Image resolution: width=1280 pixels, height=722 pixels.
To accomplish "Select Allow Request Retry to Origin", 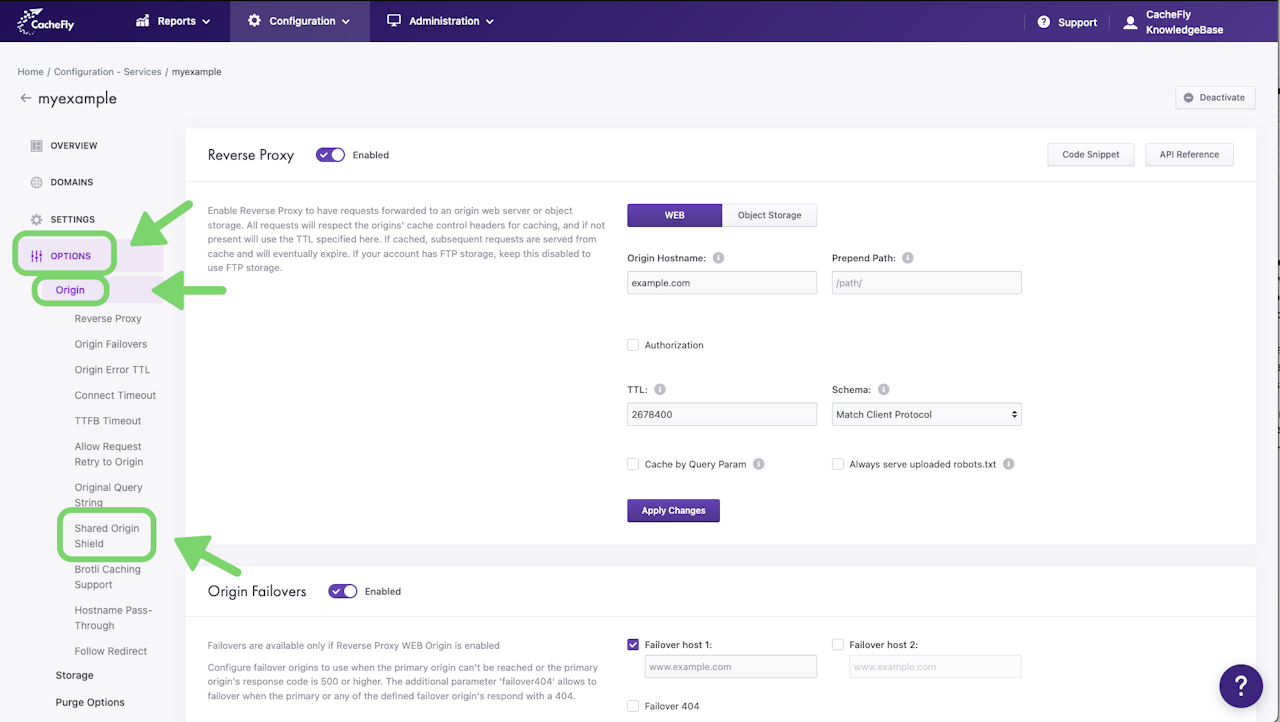I will tap(109, 454).
